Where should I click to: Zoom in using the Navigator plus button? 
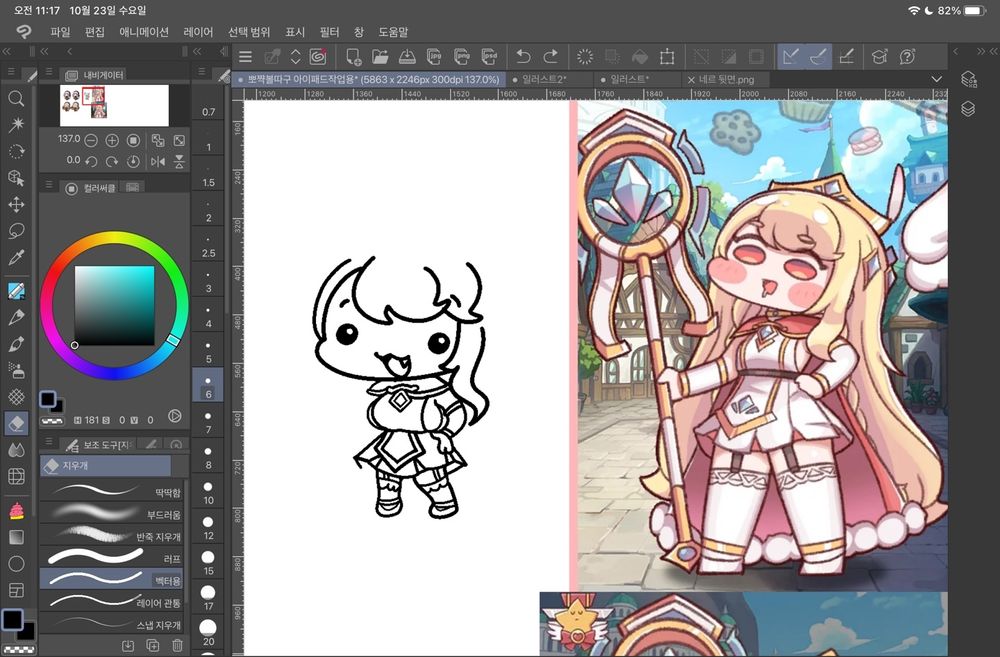coord(112,140)
